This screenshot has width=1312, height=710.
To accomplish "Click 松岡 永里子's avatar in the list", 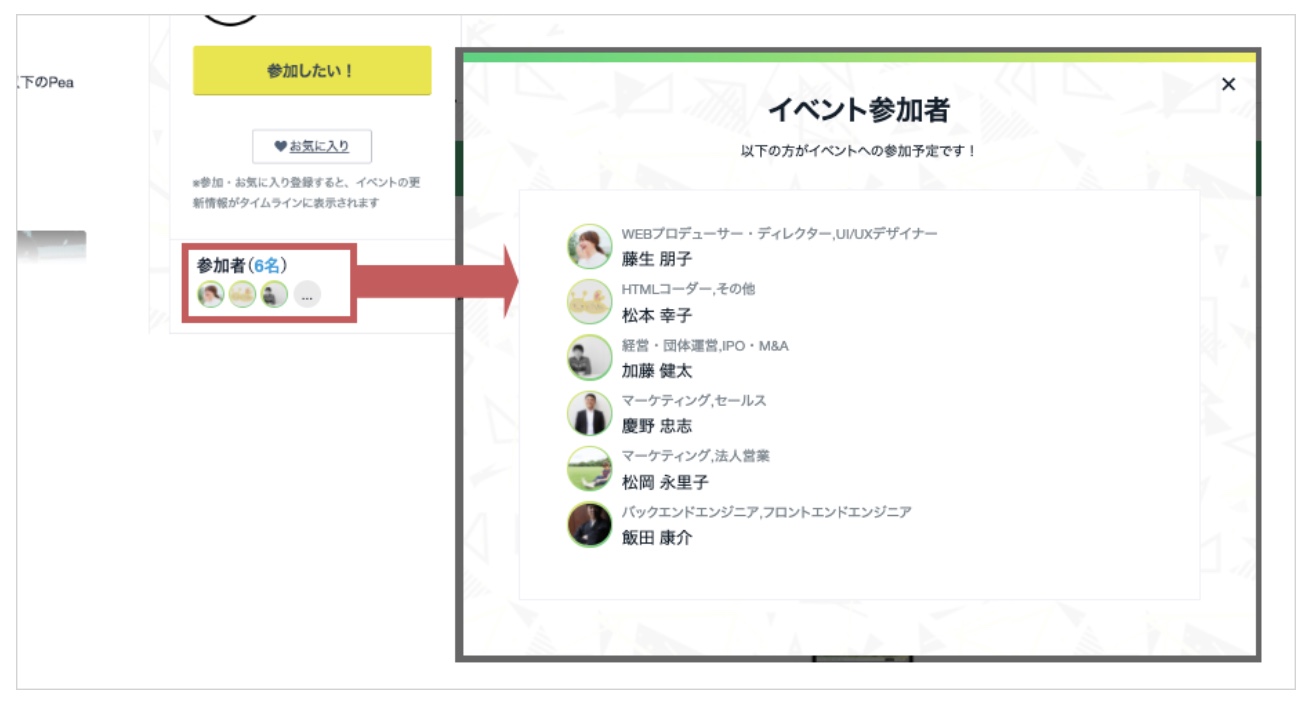I will point(589,468).
